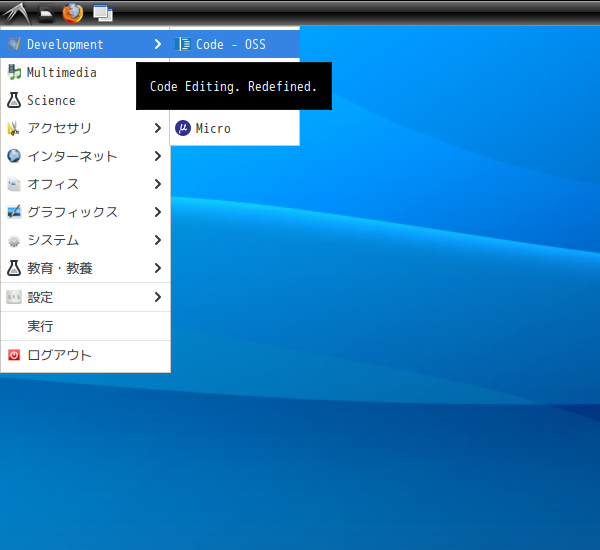Click the グラフィックス drawing icon
Viewport: 600px width, 550px height.
tap(14, 212)
